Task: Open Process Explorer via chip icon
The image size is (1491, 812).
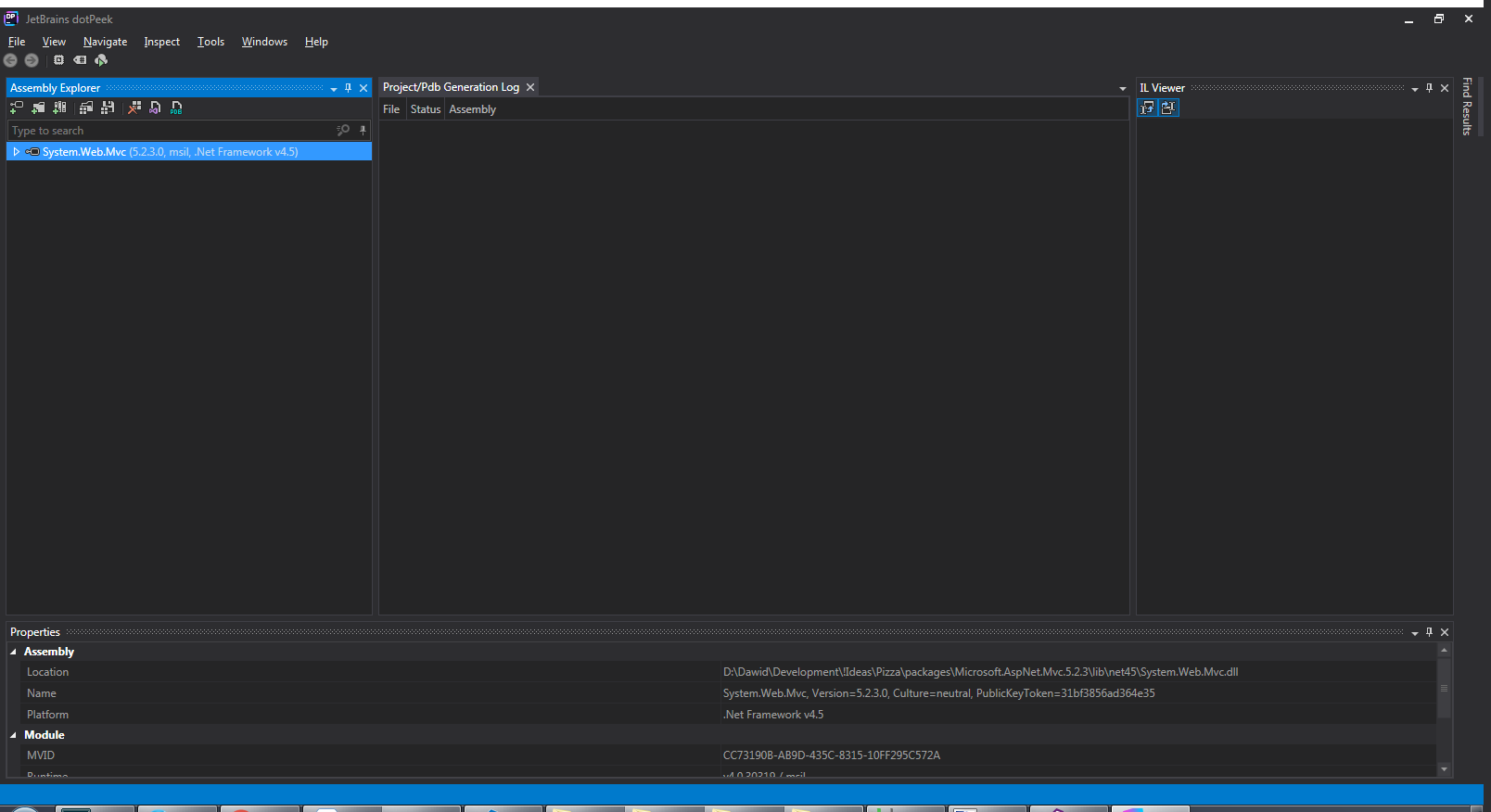Action: 58,60
